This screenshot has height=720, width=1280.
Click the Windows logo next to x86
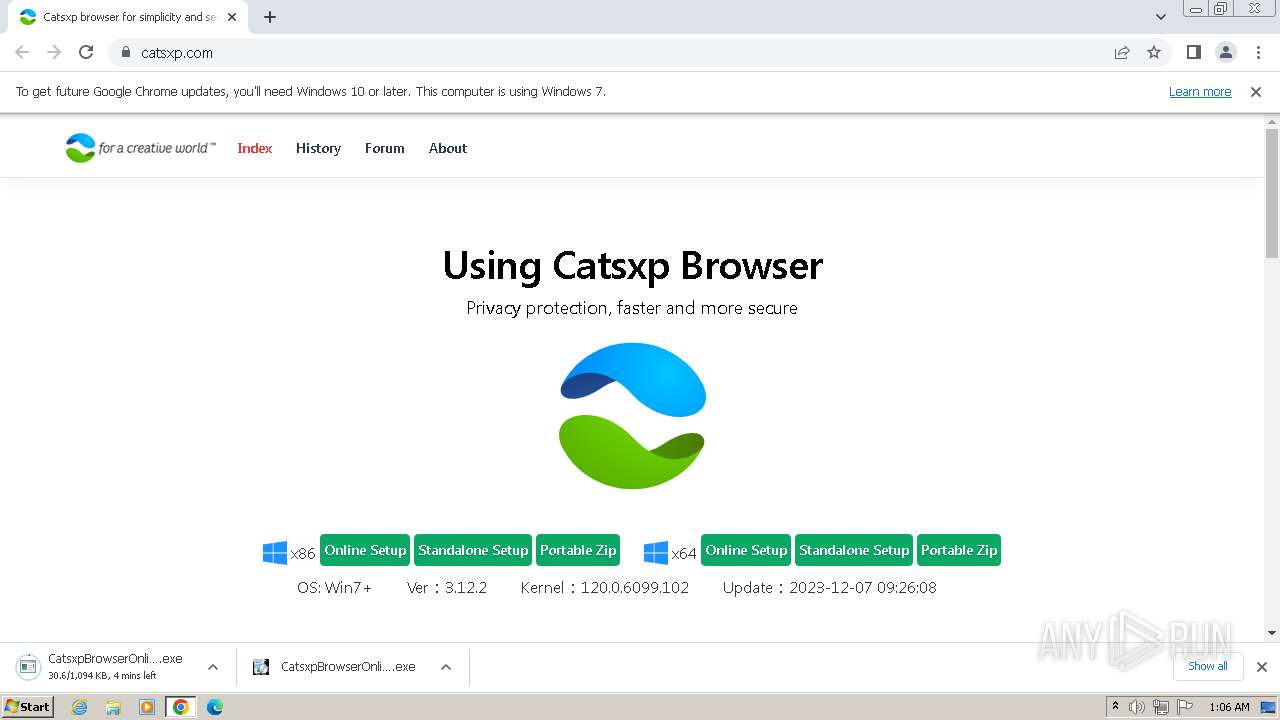(275, 553)
